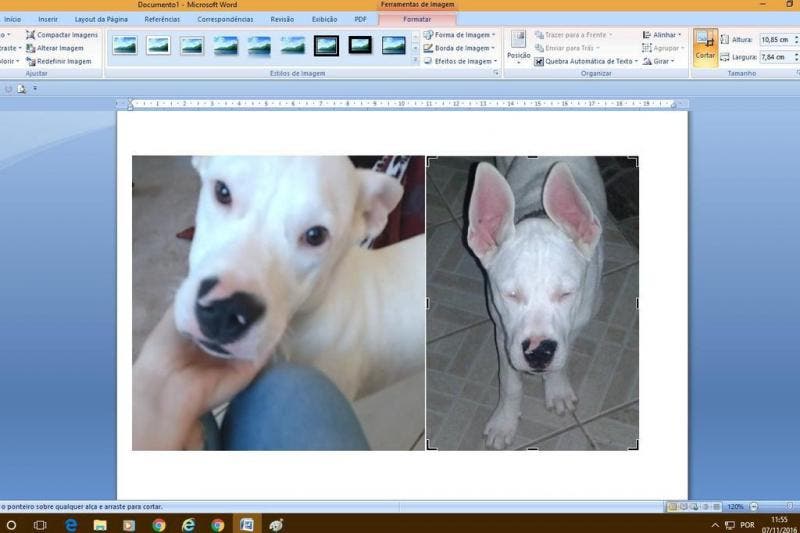Open the Girar rotate dropdown

(661, 61)
